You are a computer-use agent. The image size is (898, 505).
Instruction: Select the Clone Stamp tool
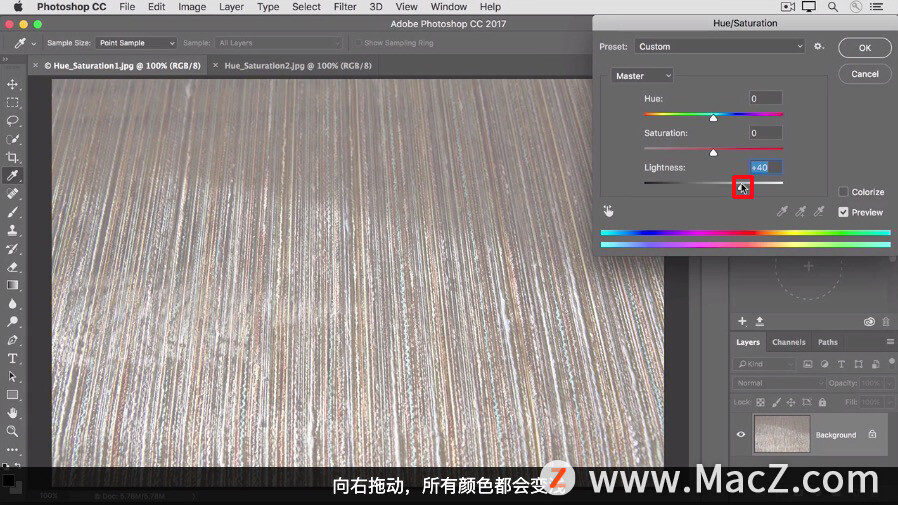point(12,230)
